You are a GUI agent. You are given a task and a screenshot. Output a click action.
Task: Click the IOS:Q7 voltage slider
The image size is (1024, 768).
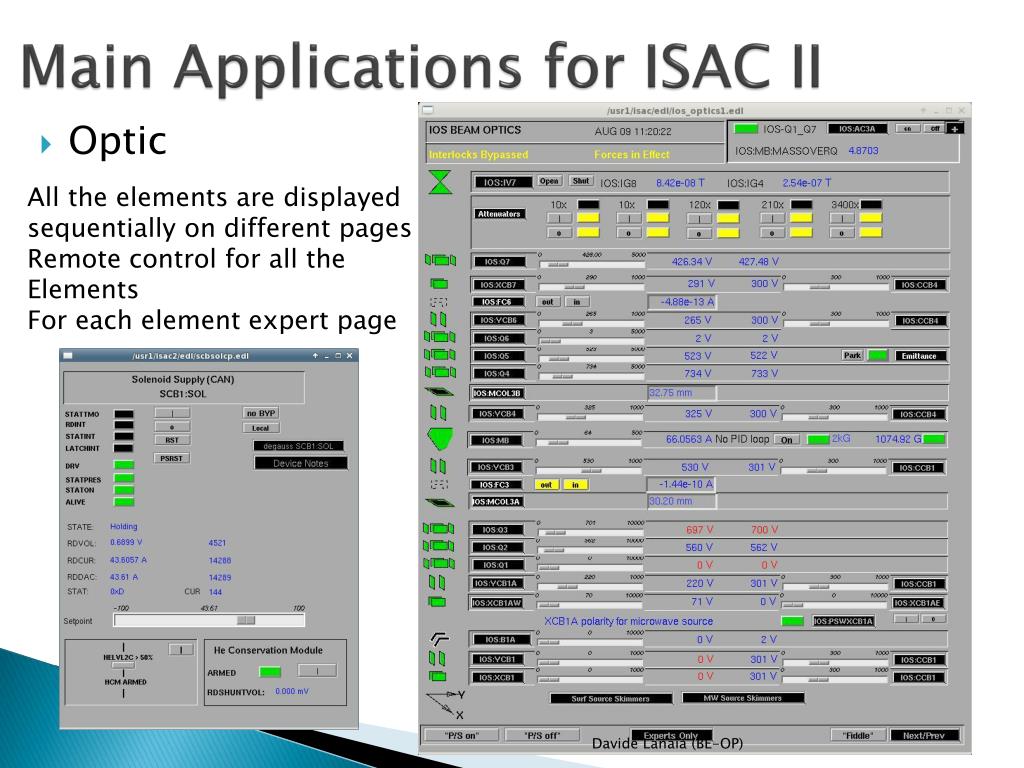592,264
